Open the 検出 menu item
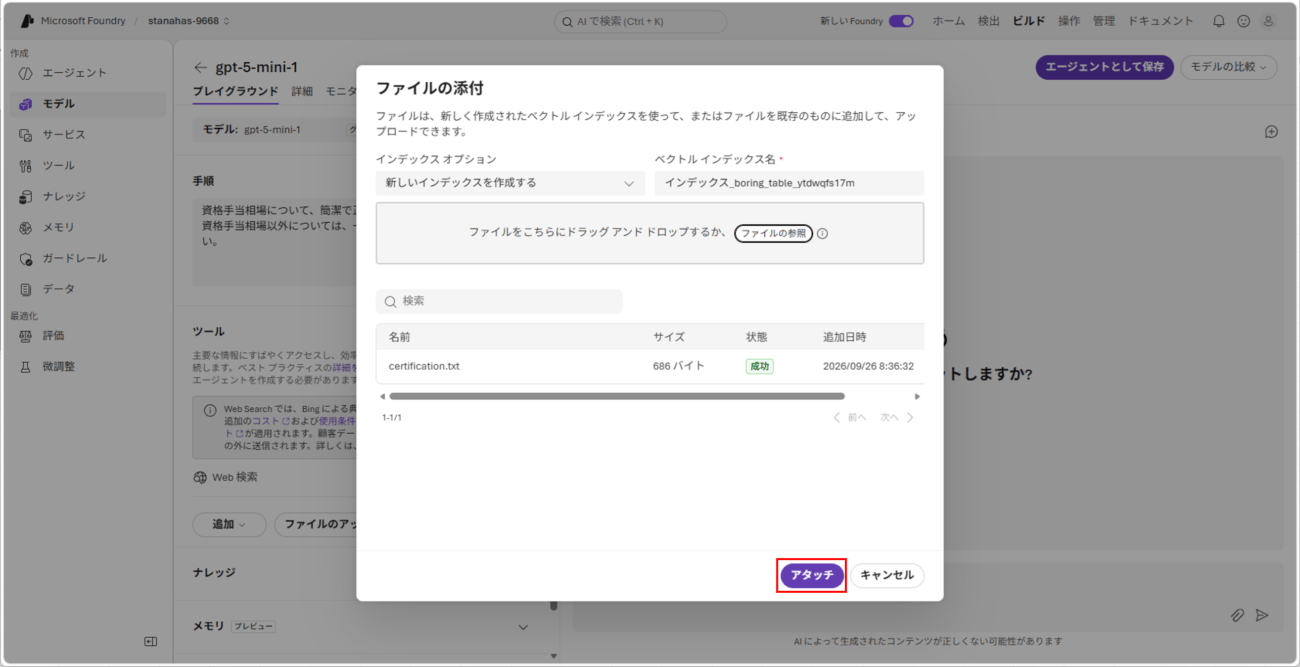 tap(988, 21)
